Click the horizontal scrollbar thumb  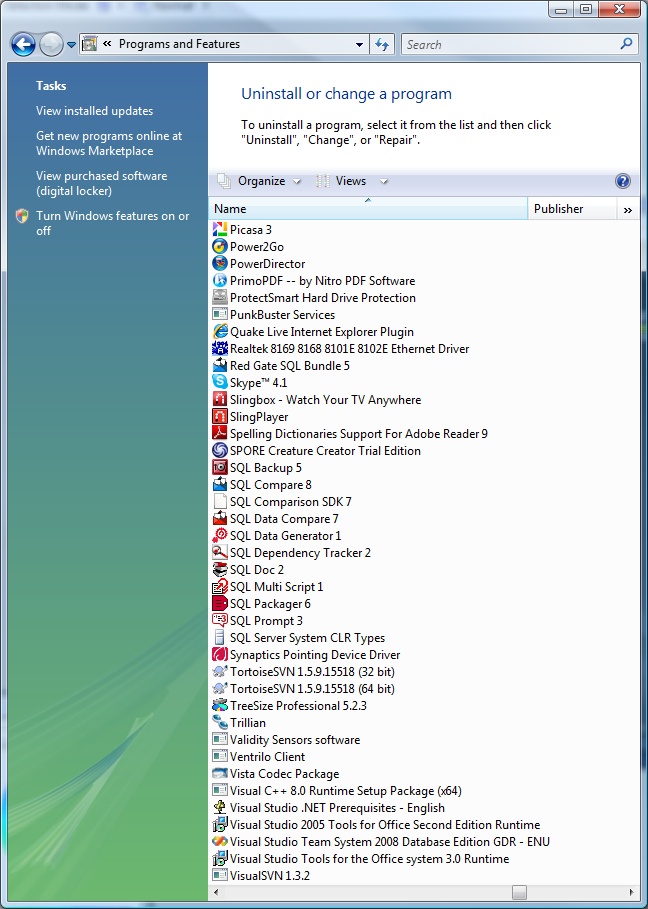click(x=519, y=892)
